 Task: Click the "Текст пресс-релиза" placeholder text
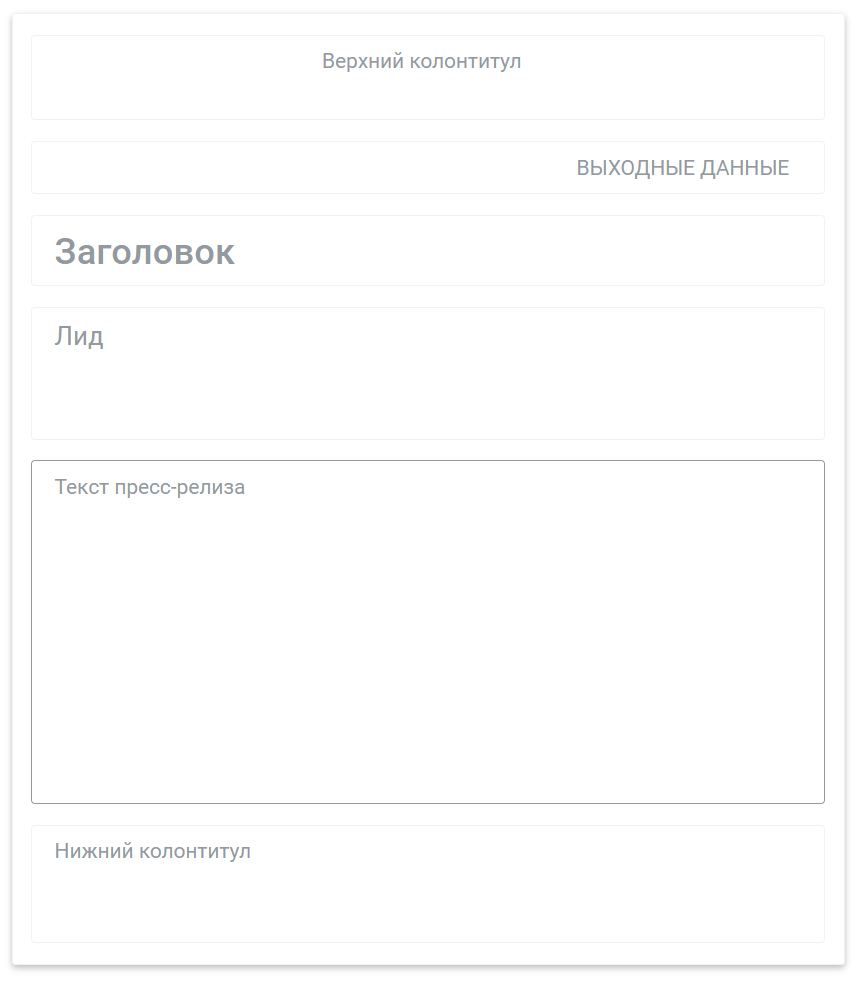click(x=150, y=487)
